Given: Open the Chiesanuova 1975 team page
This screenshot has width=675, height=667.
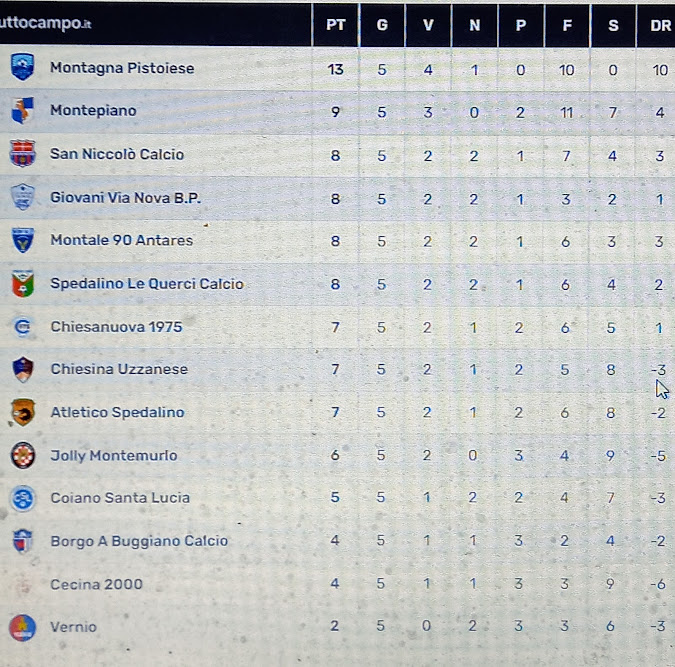Looking at the screenshot, I should 116,327.
